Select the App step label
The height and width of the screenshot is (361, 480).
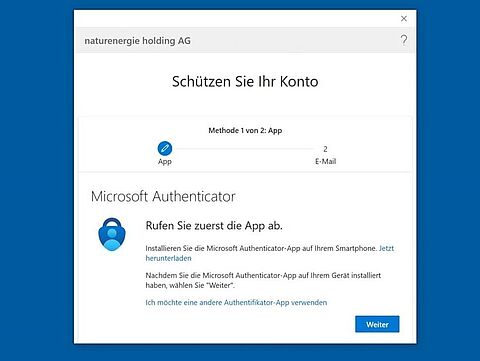pyautogui.click(x=165, y=162)
